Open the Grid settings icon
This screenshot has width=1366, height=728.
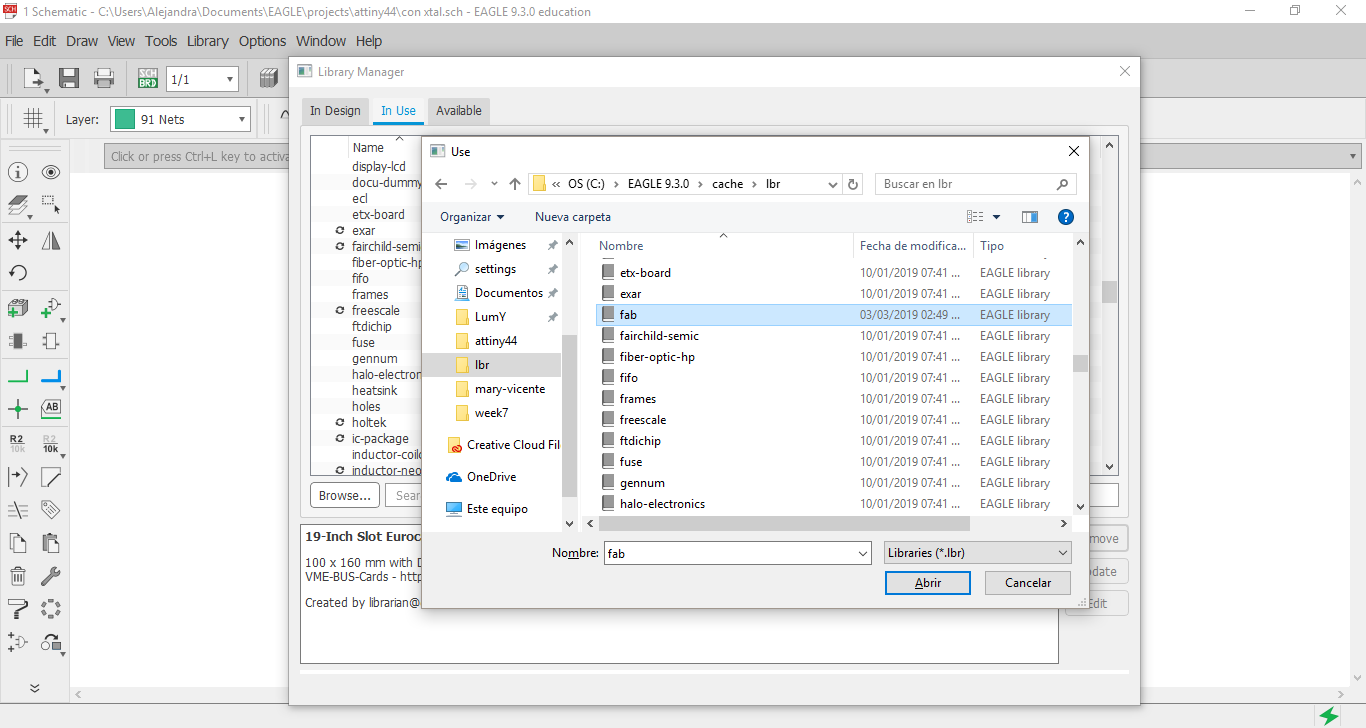[x=34, y=119]
